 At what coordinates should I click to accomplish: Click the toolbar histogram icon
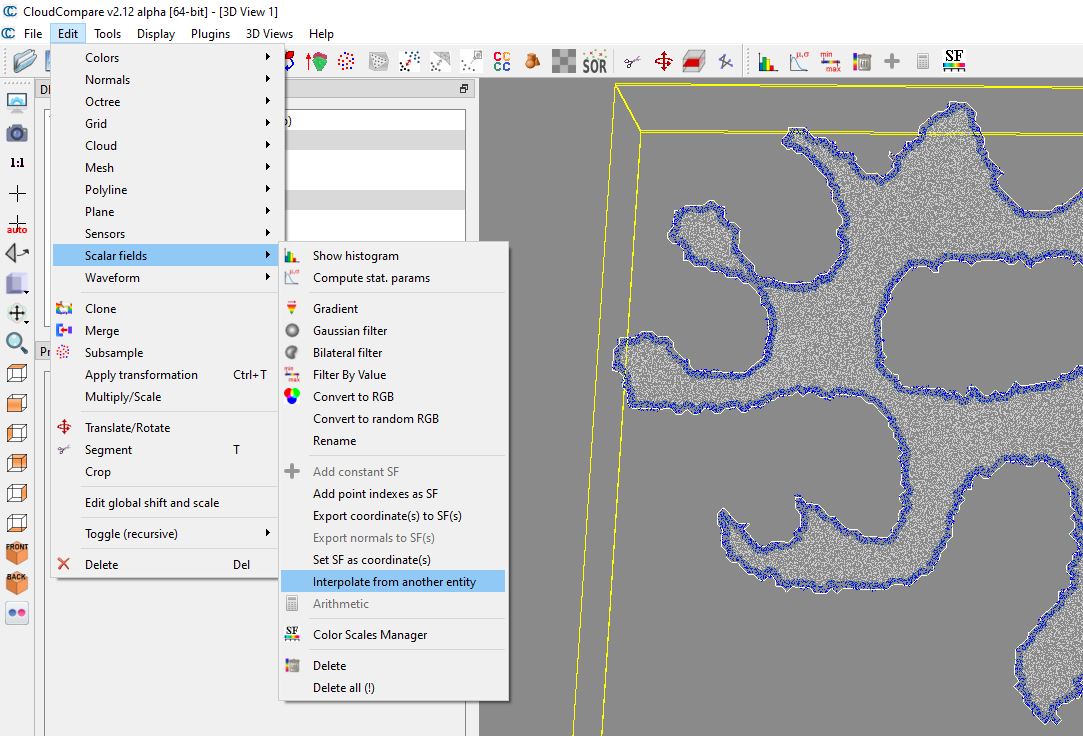click(x=767, y=62)
